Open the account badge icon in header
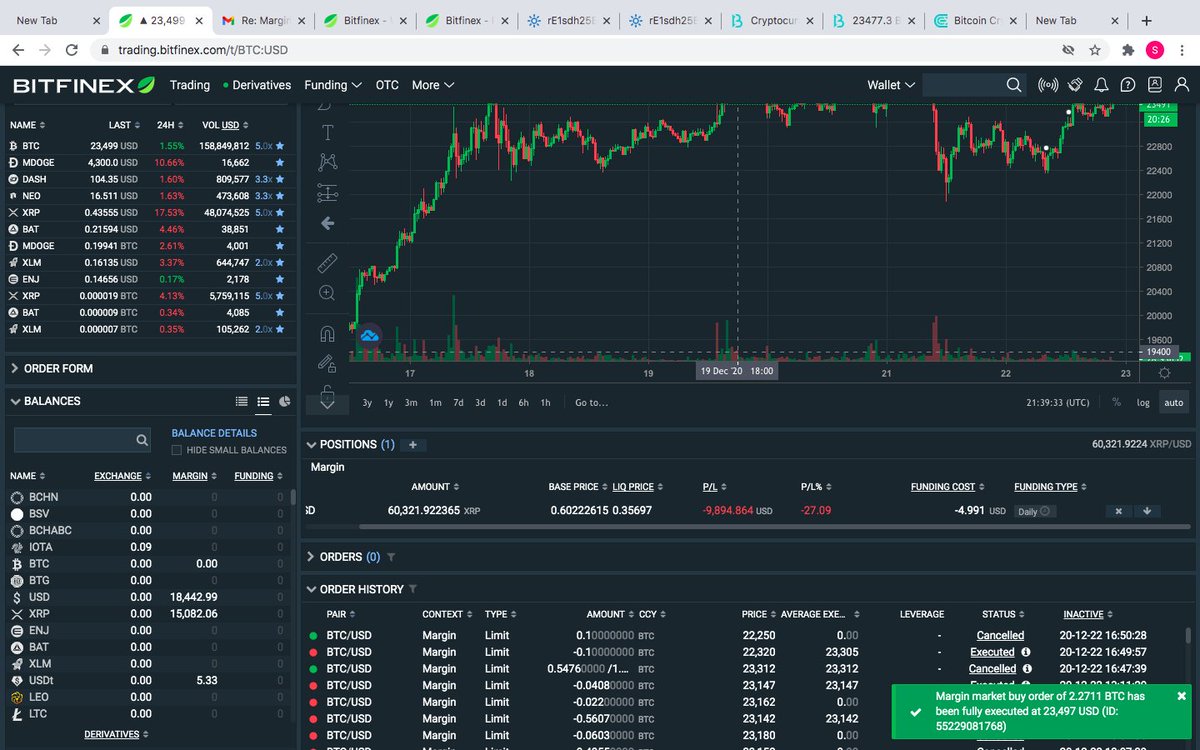The image size is (1200, 750). (1154, 85)
